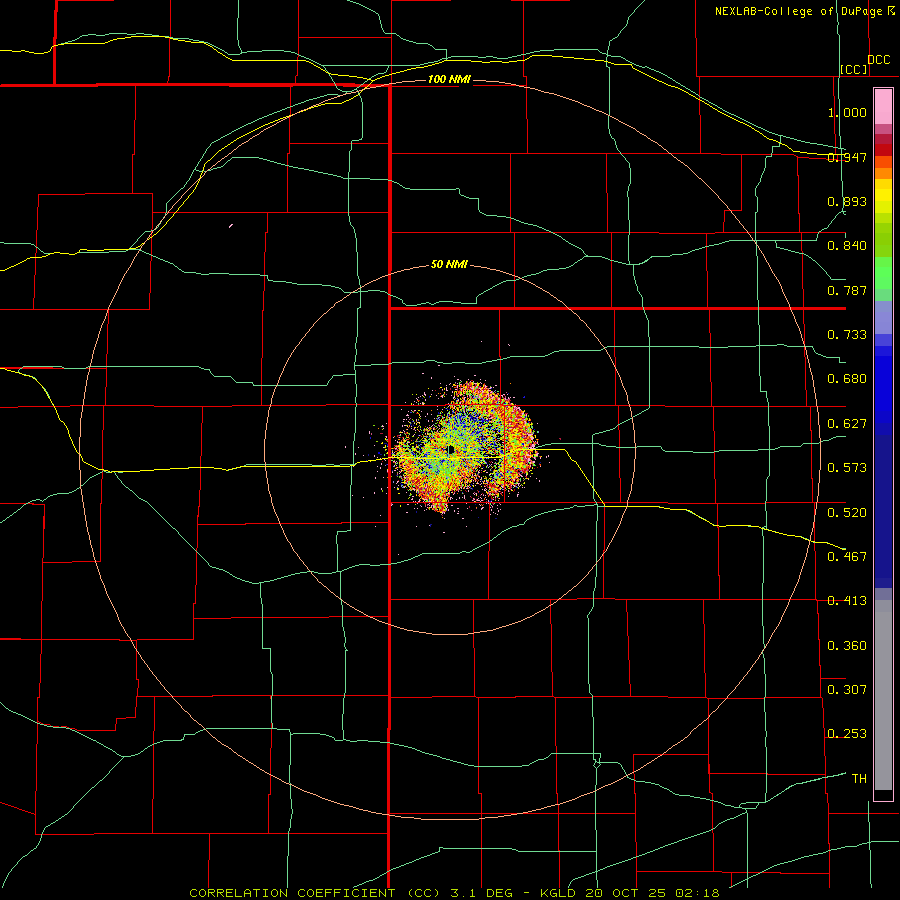Click the 0.307 scale value

coord(847,690)
